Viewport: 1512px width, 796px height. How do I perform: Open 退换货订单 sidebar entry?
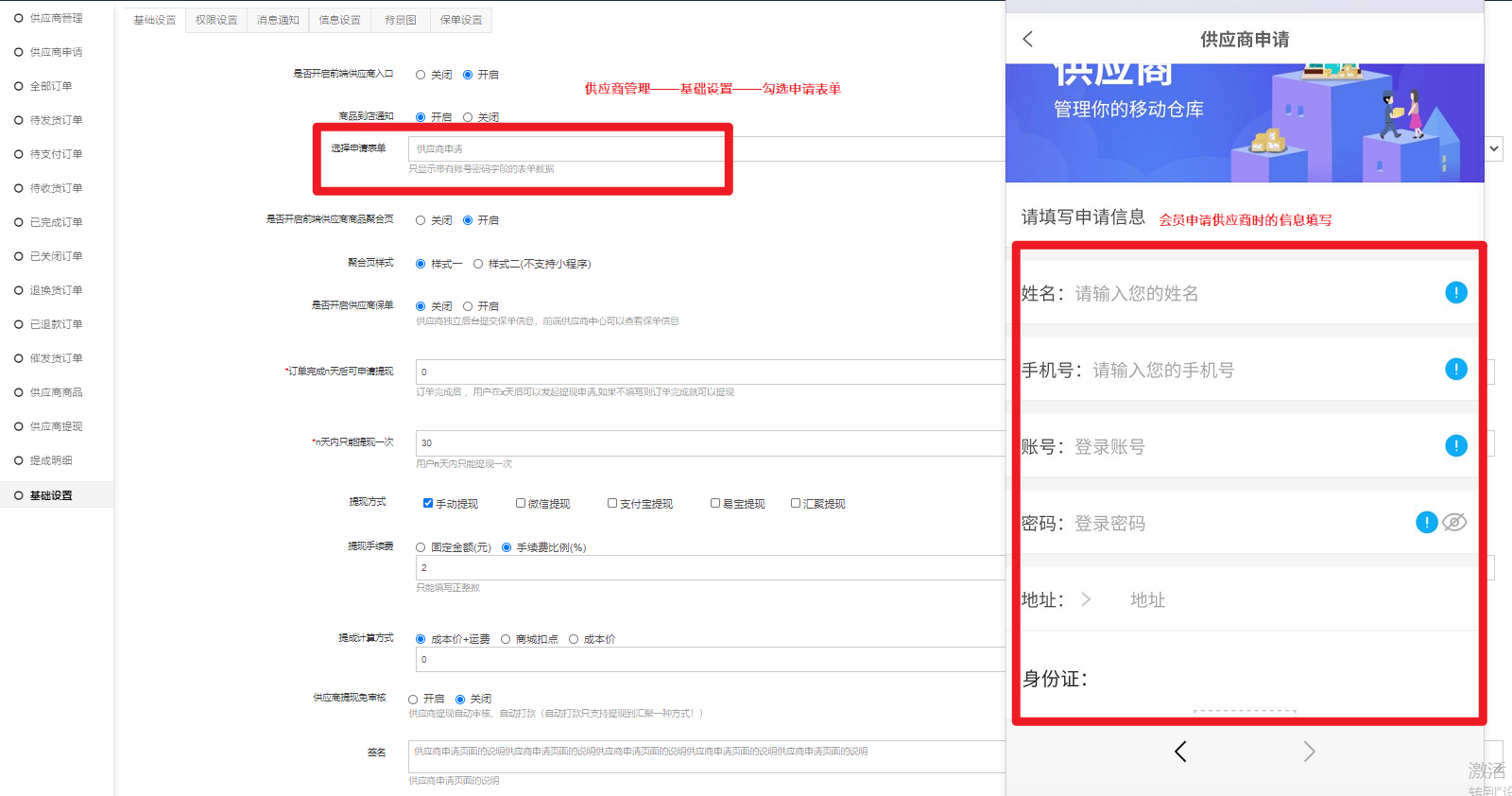coord(56,290)
